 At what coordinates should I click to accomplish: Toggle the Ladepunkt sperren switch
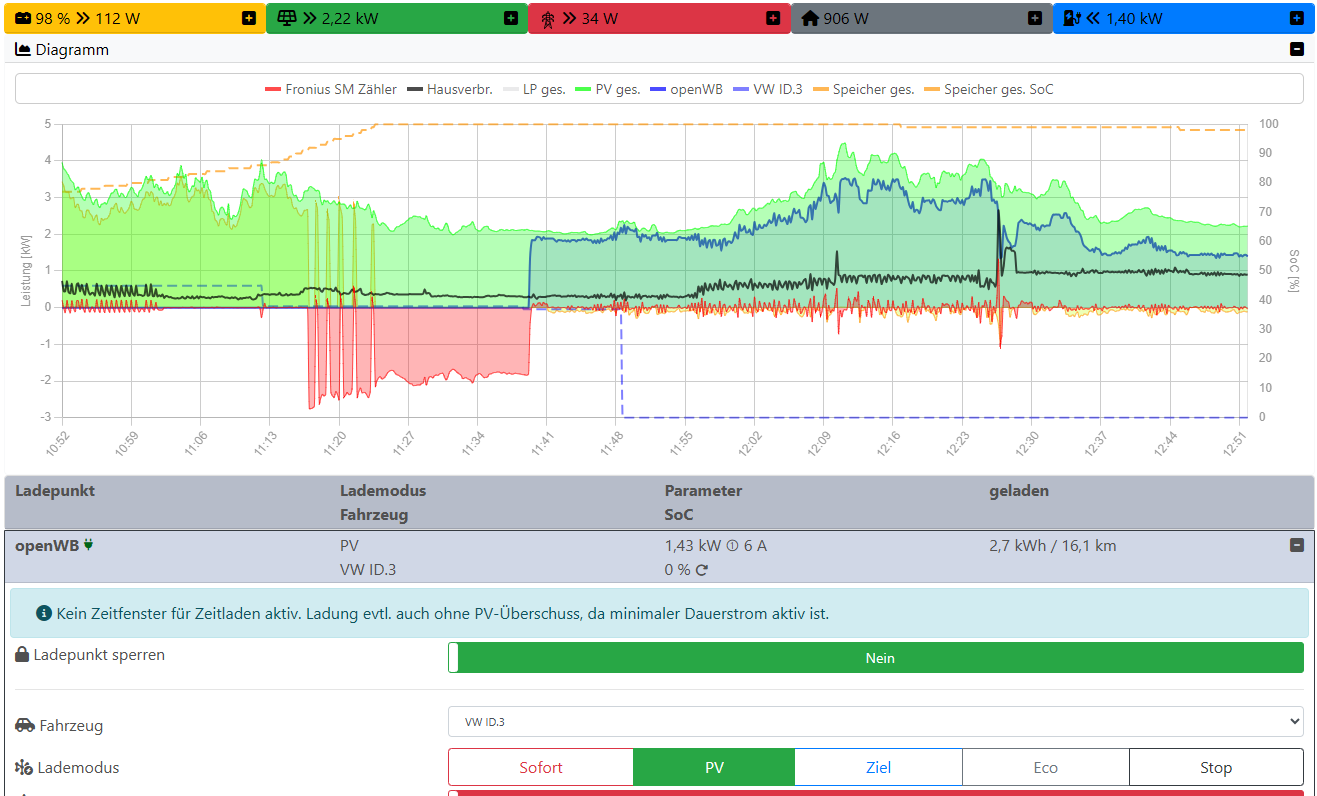click(x=875, y=658)
